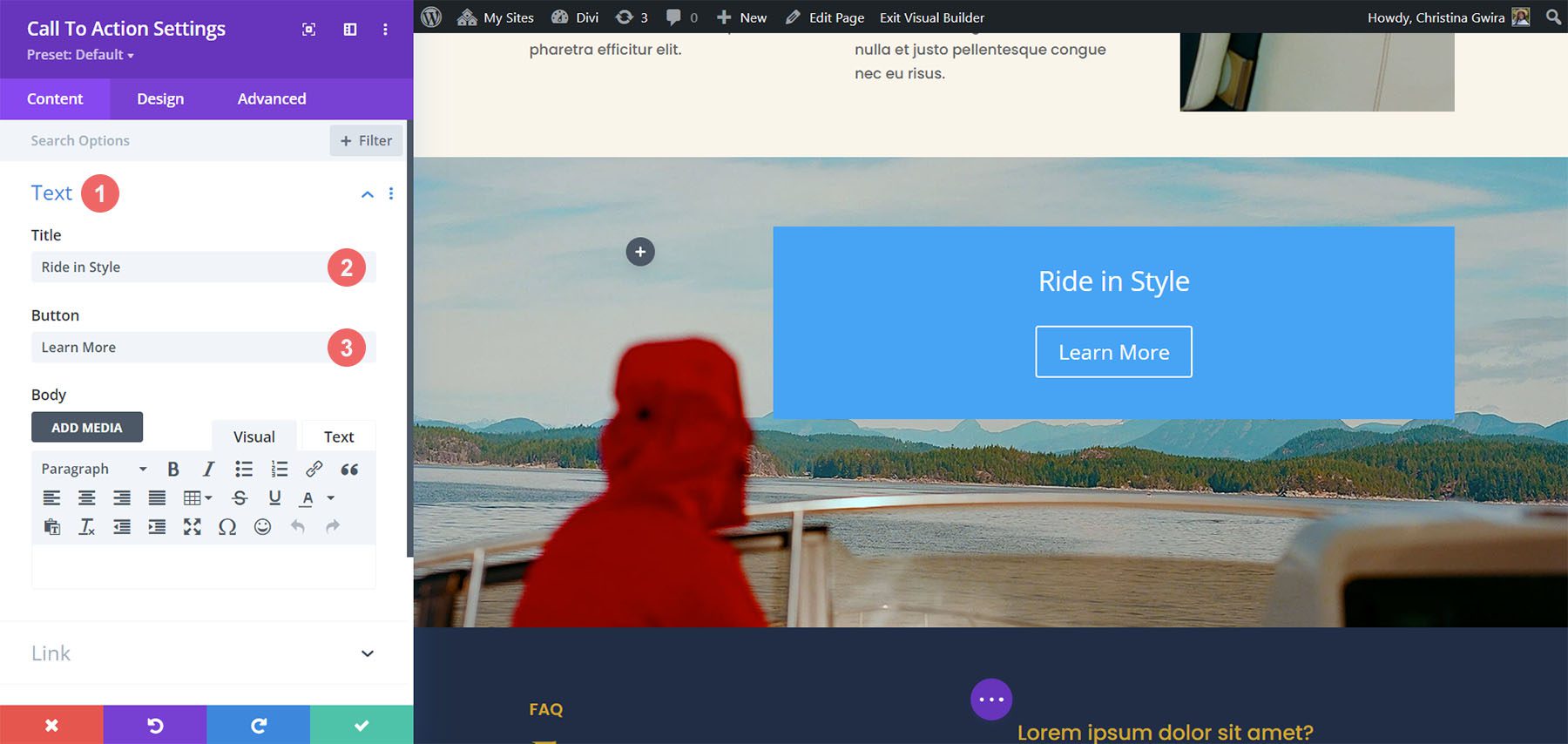
Task: Click the gray add module plus button
Action: (640, 252)
